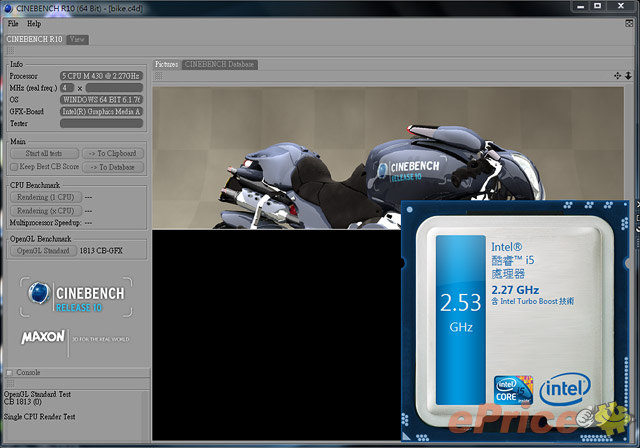Run OpenGL Standard benchmark
Screen dimensions: 640x448
pos(43,251)
